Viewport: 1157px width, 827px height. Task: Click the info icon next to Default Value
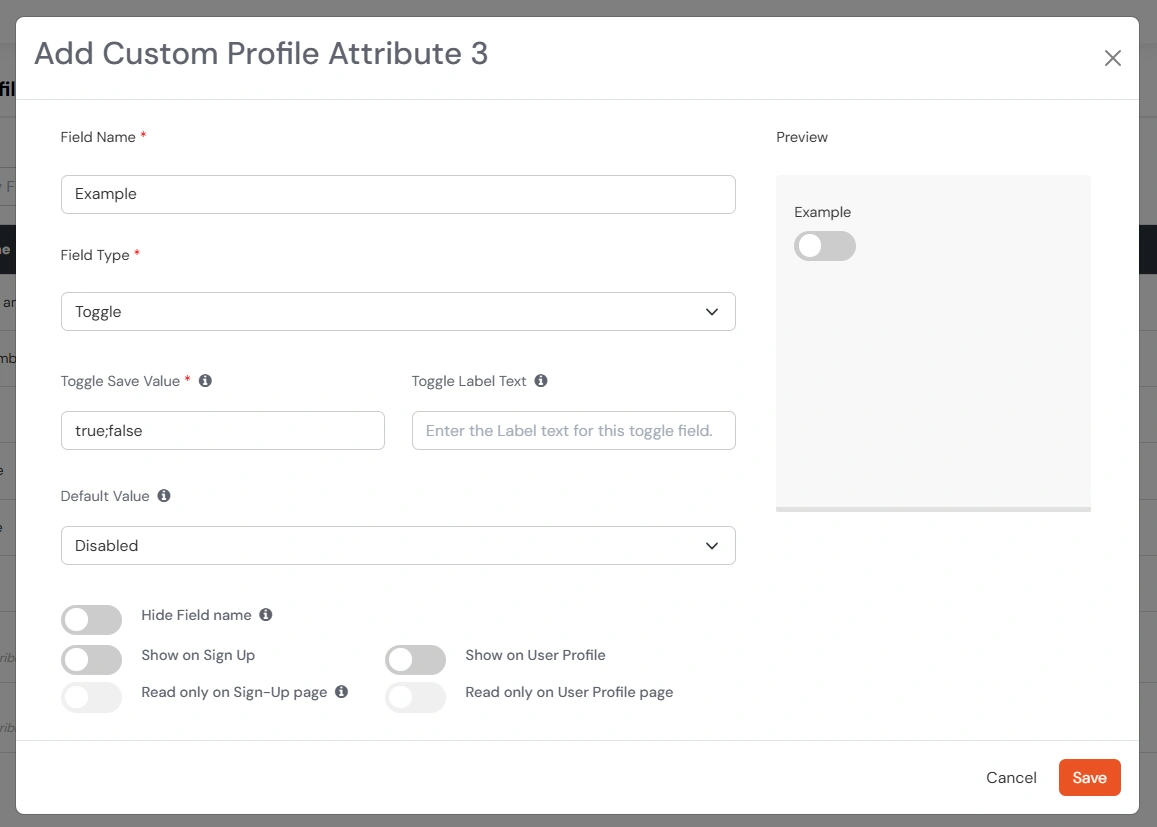[163, 495]
